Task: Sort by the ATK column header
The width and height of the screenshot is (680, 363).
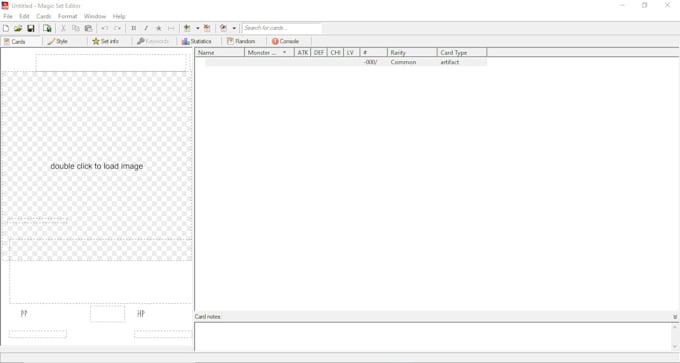Action: (302, 52)
